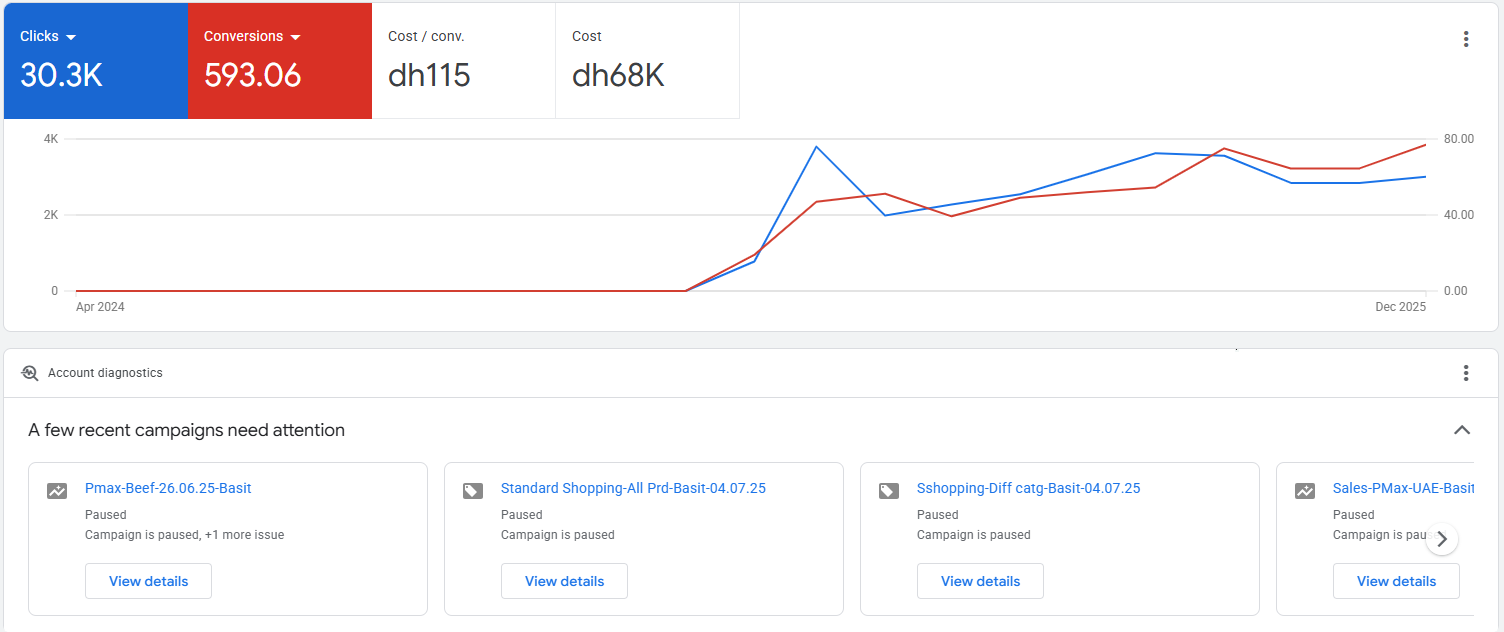1504x632 pixels.
Task: Open the Account diagnostics three-dot menu
Action: (1465, 373)
